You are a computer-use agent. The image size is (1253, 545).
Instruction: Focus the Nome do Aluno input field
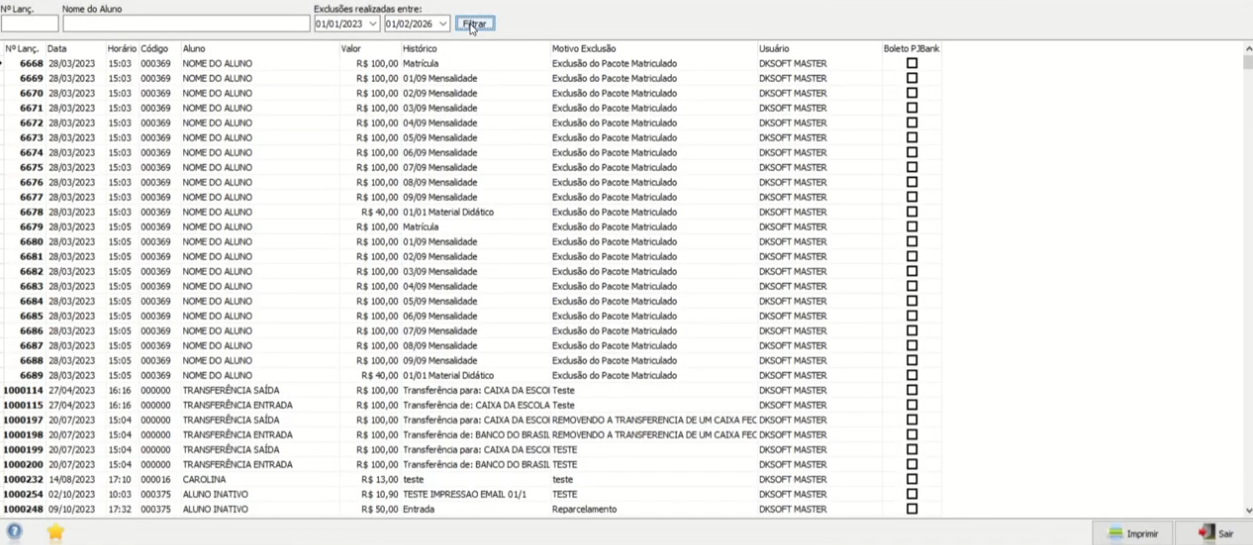(186, 23)
